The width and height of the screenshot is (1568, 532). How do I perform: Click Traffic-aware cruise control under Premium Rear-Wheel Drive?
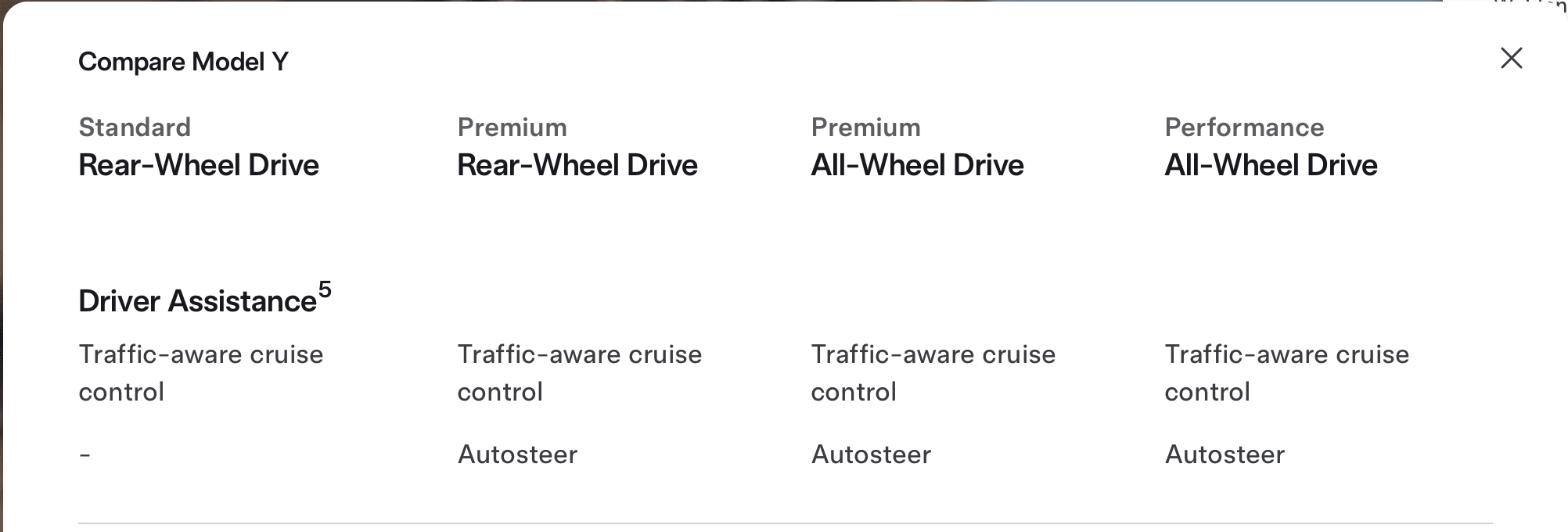pyautogui.click(x=579, y=372)
